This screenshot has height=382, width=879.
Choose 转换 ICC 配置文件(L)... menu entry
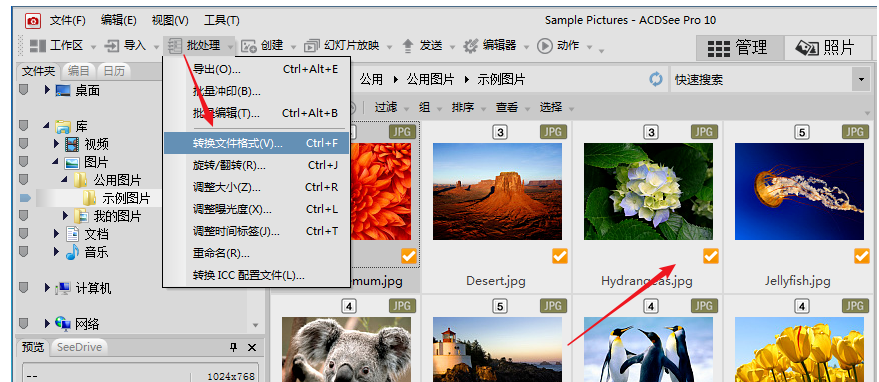[x=256, y=275]
